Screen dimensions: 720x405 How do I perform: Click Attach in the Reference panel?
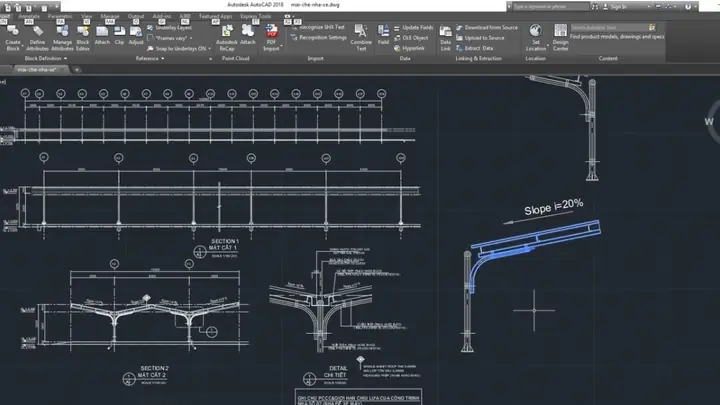102,36
